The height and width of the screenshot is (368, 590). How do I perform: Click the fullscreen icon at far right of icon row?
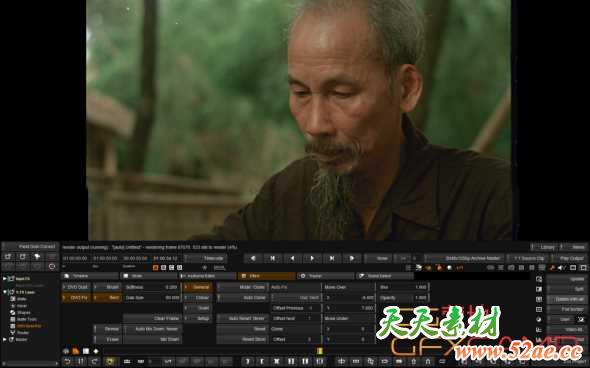(583, 268)
